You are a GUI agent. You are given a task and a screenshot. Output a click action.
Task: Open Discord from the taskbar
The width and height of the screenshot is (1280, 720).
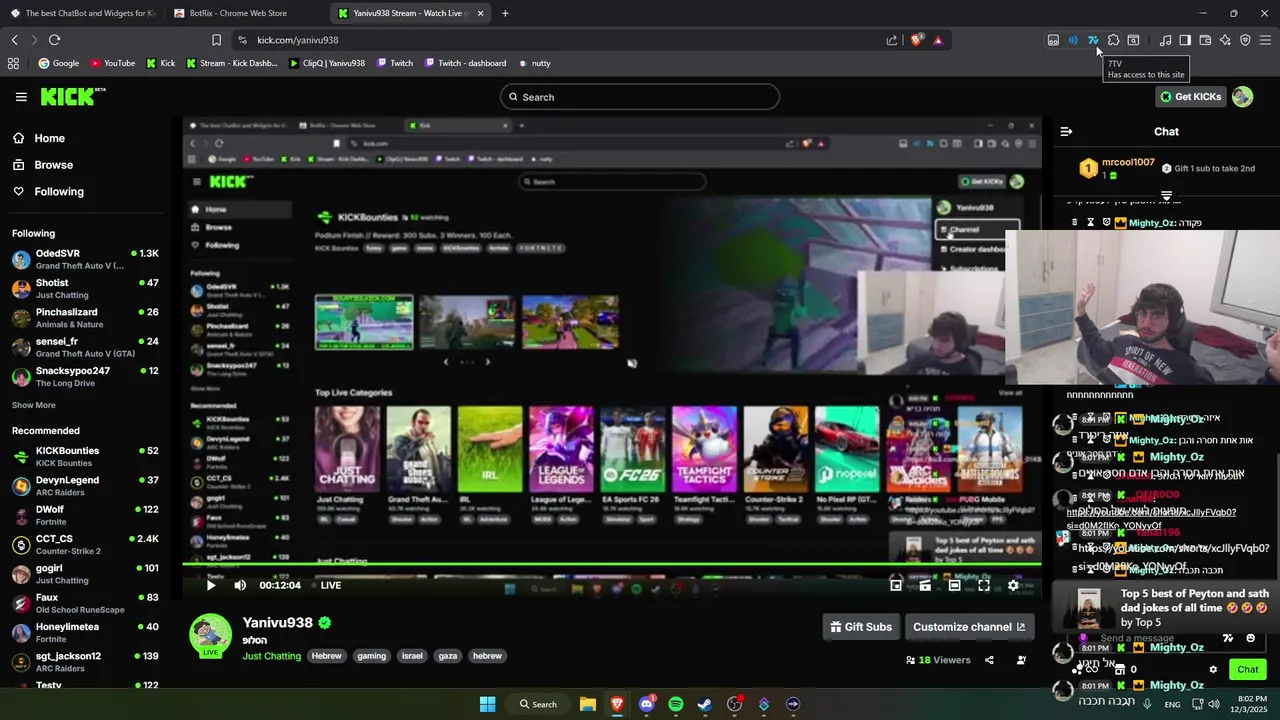pyautogui.click(x=646, y=704)
